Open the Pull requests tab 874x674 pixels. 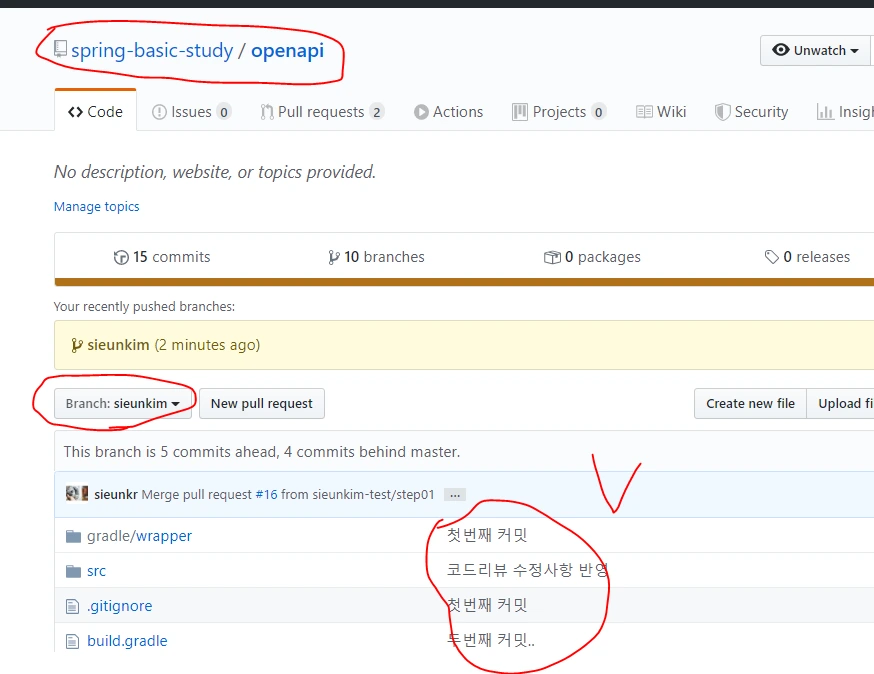coord(322,112)
